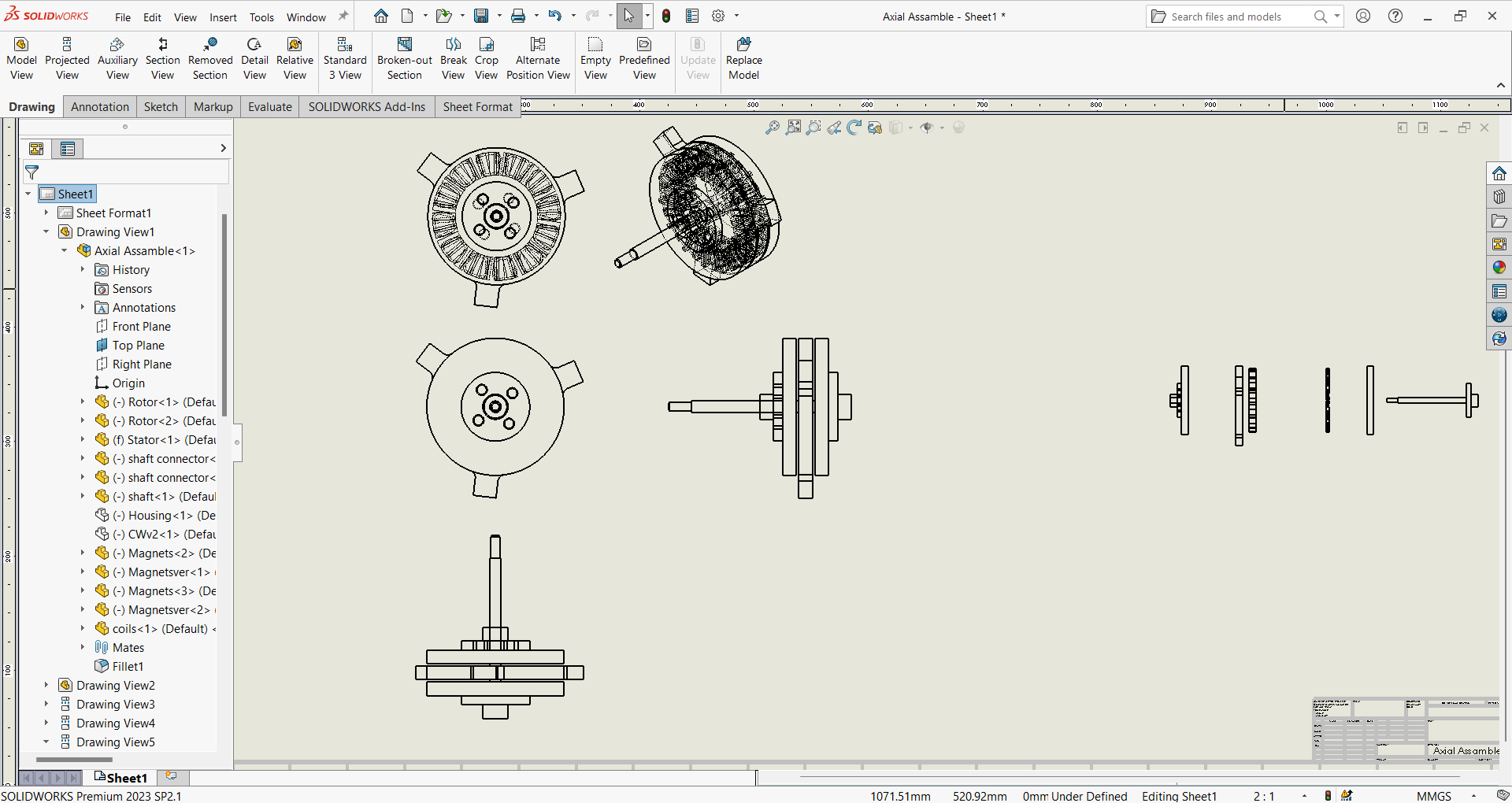Switch to the Annotation tab
Image resolution: width=1512 pixels, height=803 pixels.
(x=99, y=107)
